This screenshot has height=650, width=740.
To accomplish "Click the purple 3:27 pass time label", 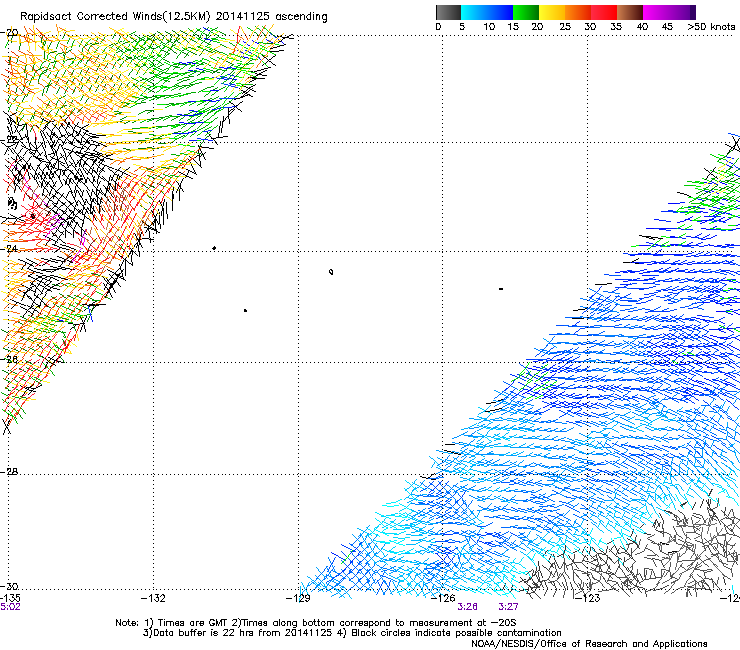I will pyautogui.click(x=508, y=607).
